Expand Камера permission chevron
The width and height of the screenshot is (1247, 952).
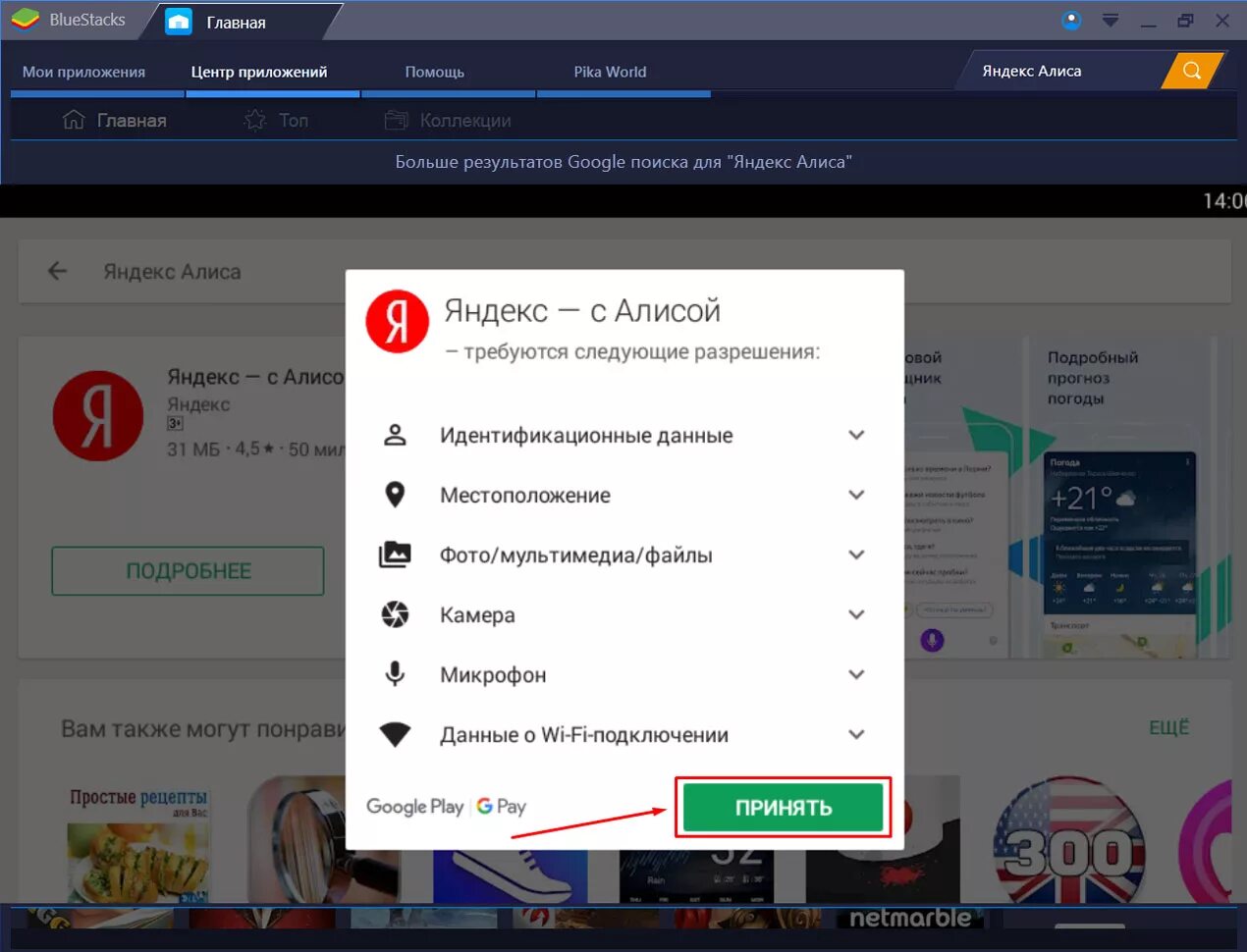(x=856, y=614)
